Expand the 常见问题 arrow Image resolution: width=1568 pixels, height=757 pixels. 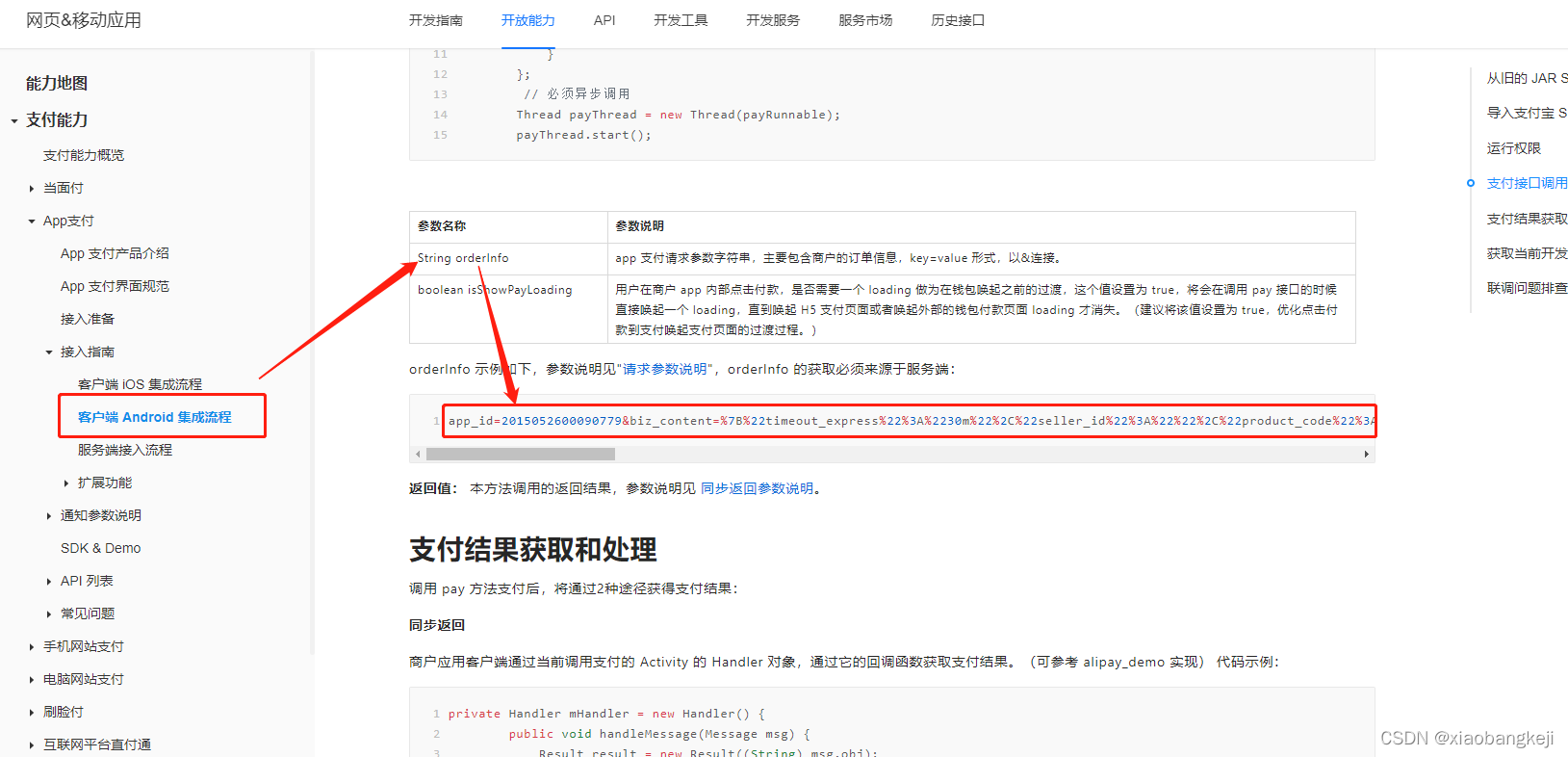pos(49,614)
